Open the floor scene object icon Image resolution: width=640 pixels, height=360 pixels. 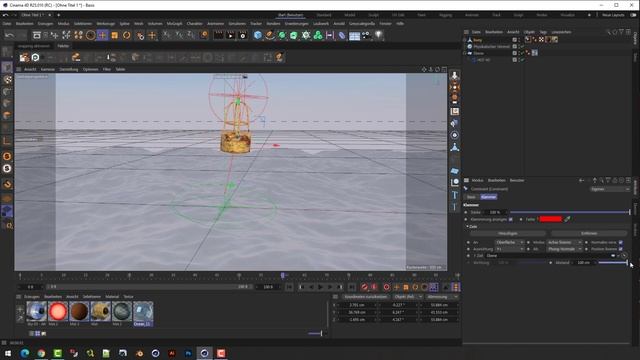(x=354, y=36)
